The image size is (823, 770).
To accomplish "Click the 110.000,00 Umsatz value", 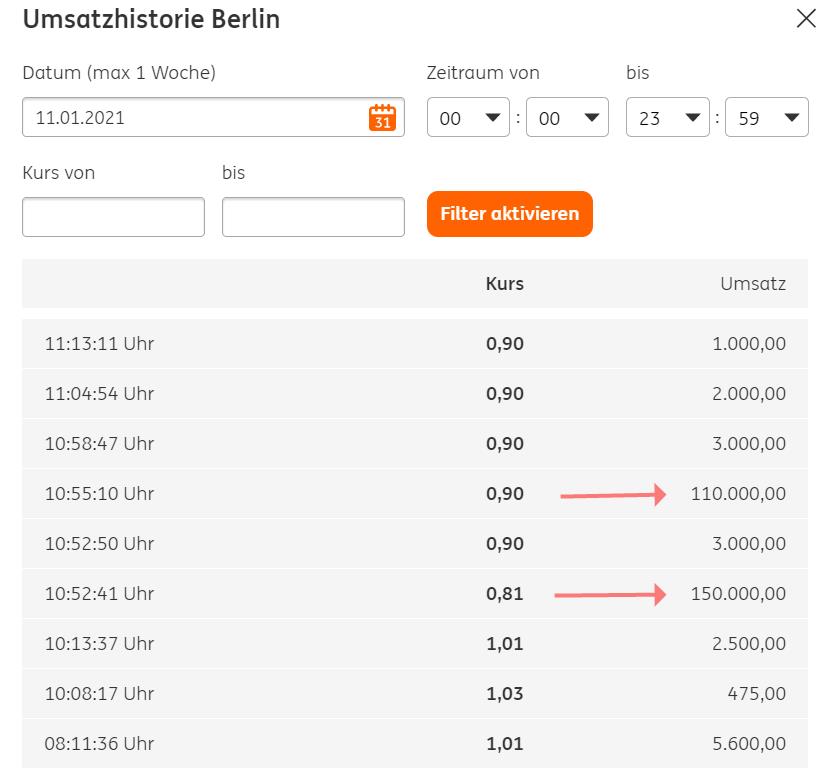I will coord(738,494).
